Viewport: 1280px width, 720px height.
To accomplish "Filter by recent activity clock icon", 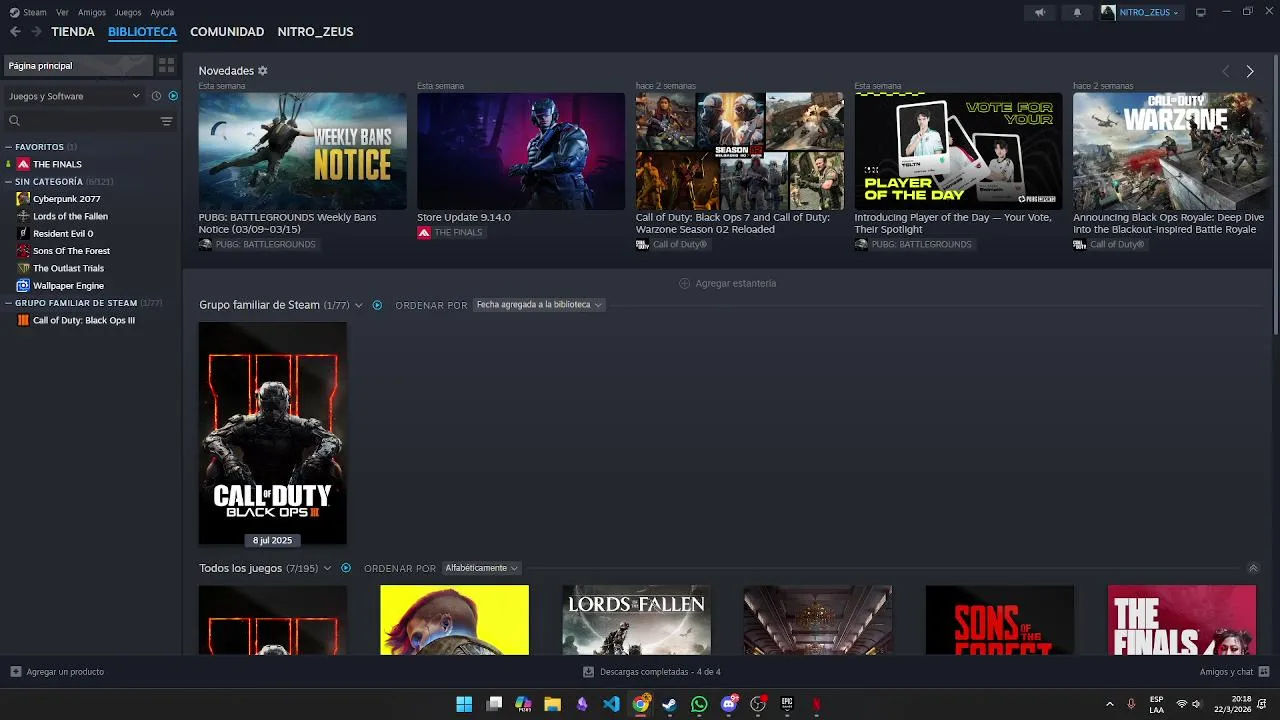I will click(x=156, y=96).
